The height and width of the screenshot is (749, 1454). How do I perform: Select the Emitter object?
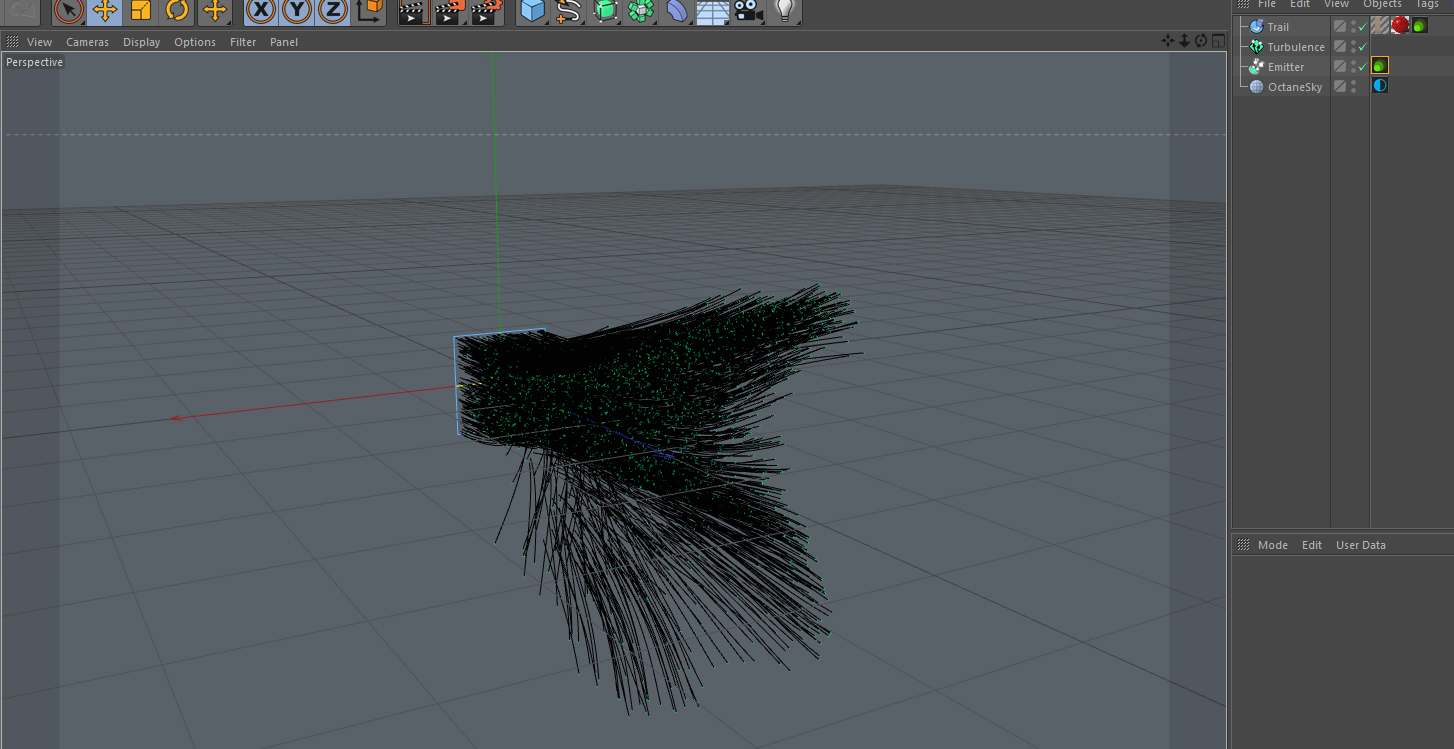1286,67
